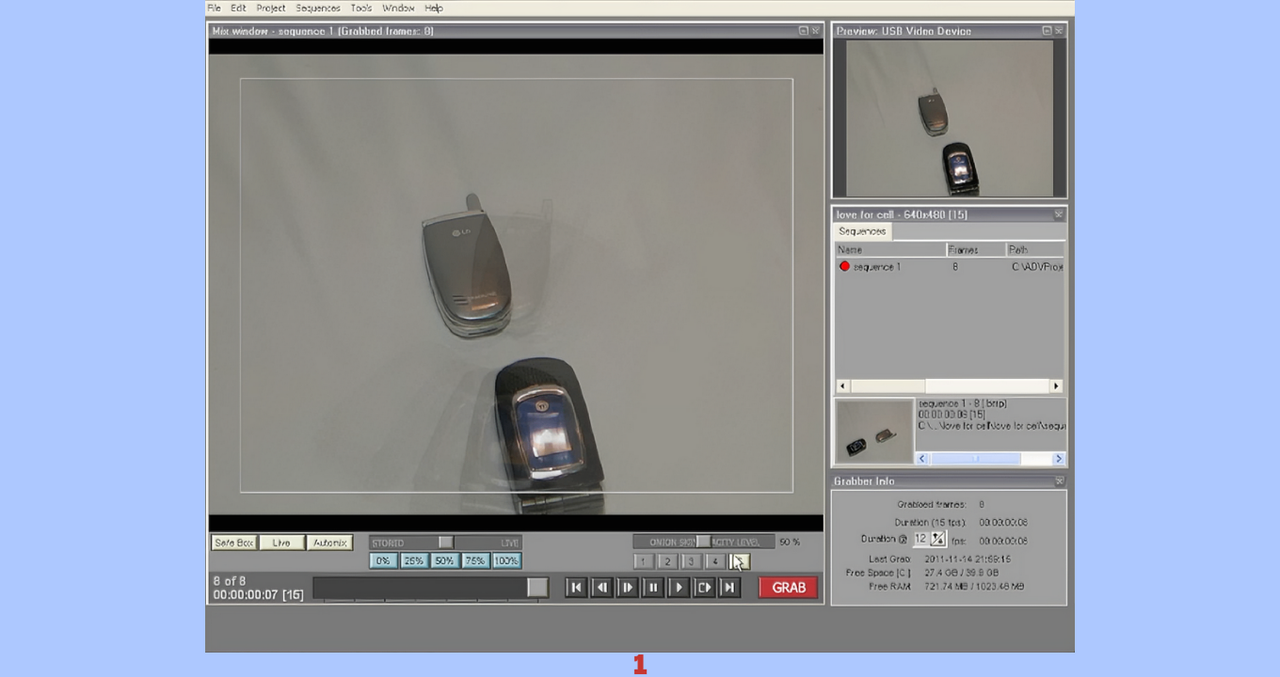
Task: Play the sequence
Action: click(679, 587)
